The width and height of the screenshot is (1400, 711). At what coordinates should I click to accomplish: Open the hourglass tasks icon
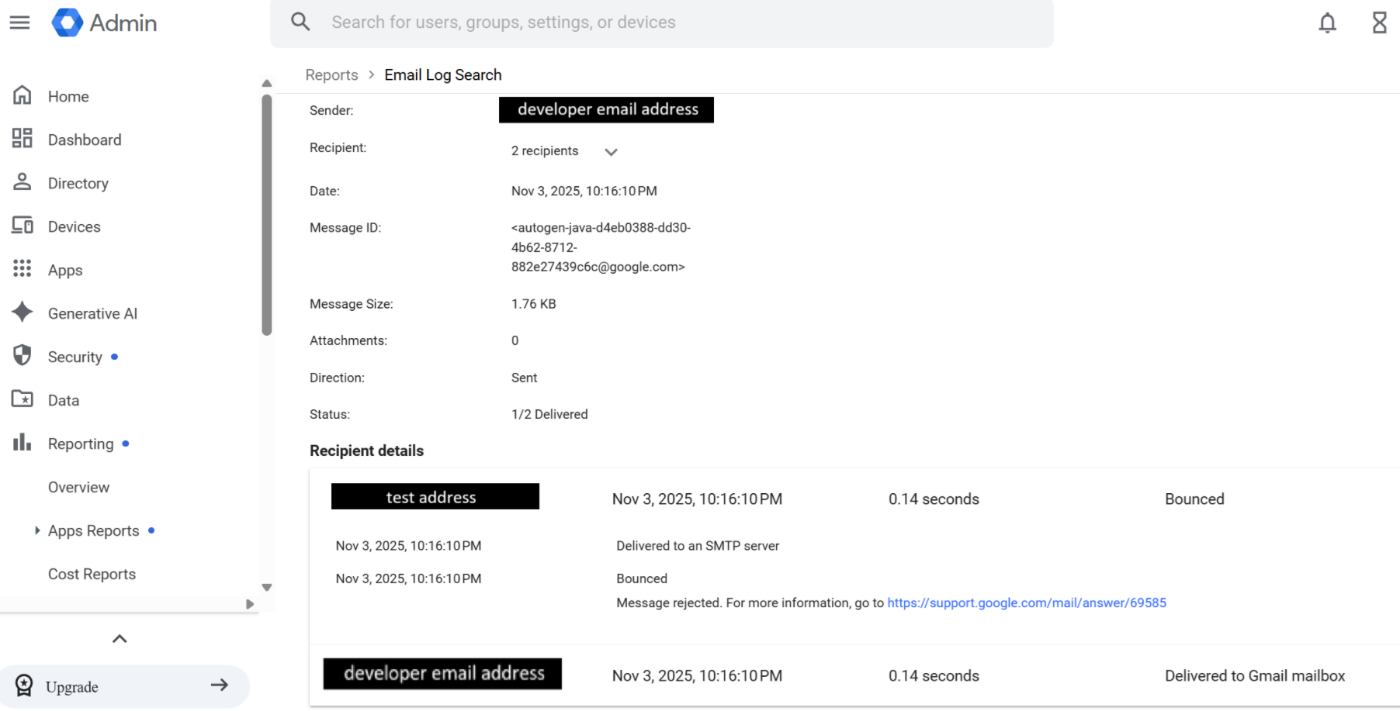1379,23
